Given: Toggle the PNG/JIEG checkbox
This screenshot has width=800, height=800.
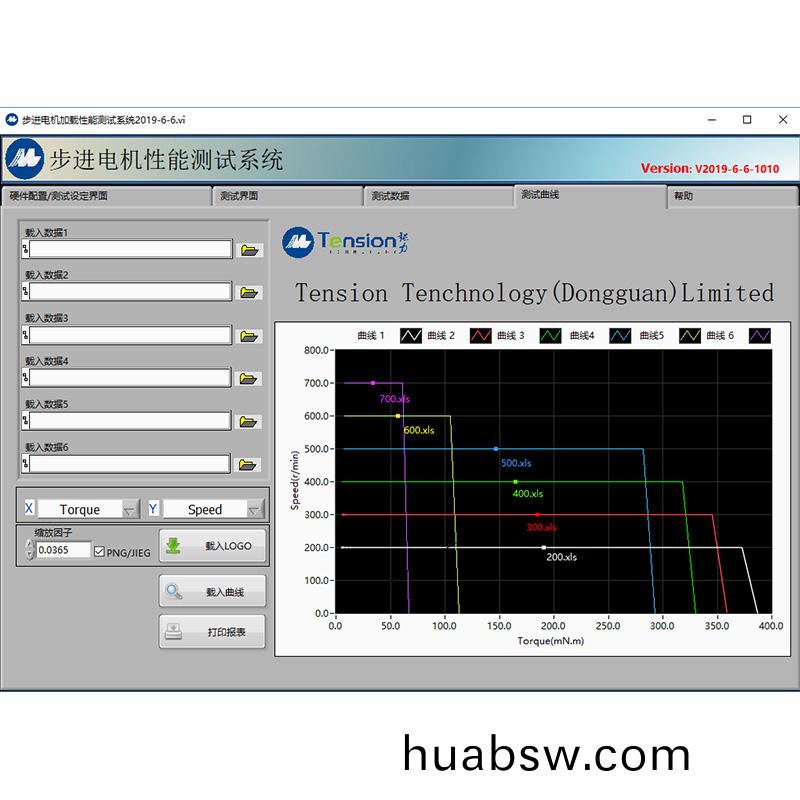Looking at the screenshot, I should 99,551.
